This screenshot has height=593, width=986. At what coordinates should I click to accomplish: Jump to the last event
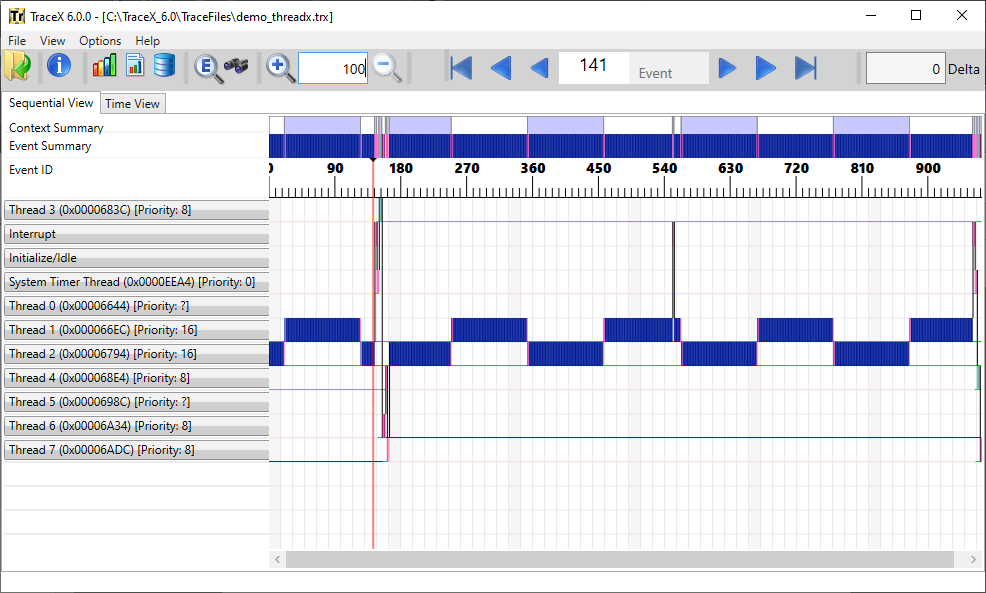coord(805,68)
